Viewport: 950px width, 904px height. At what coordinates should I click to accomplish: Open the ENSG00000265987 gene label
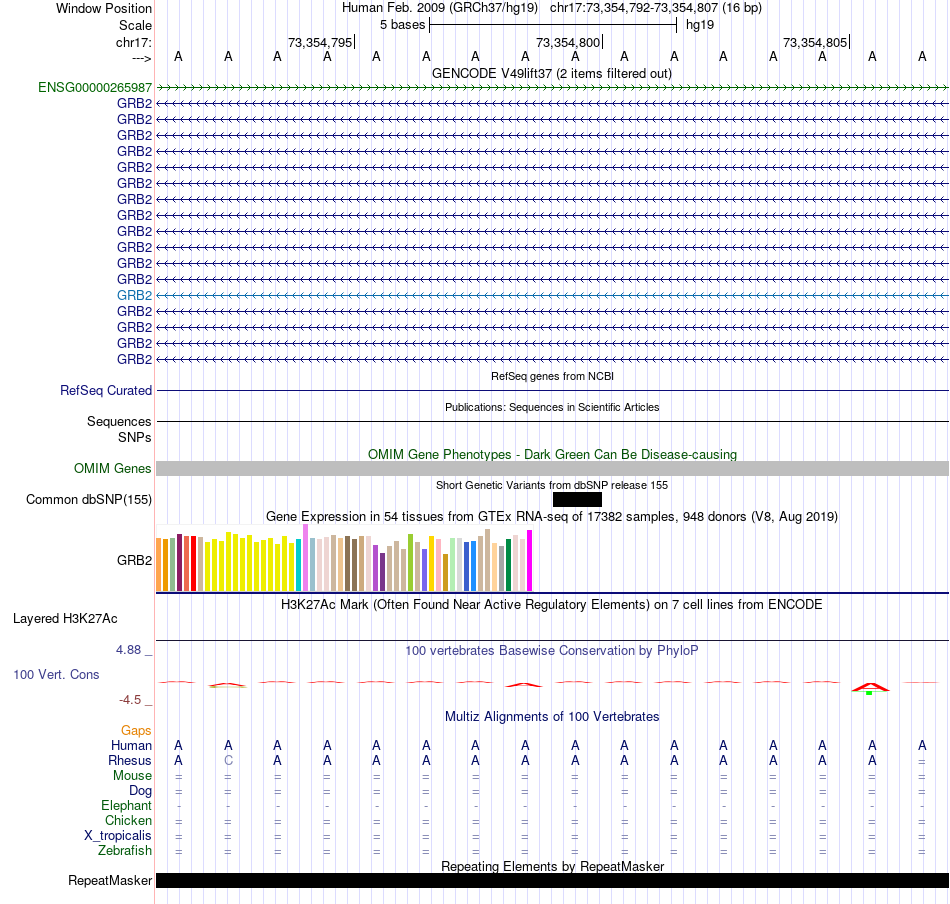coord(95,87)
